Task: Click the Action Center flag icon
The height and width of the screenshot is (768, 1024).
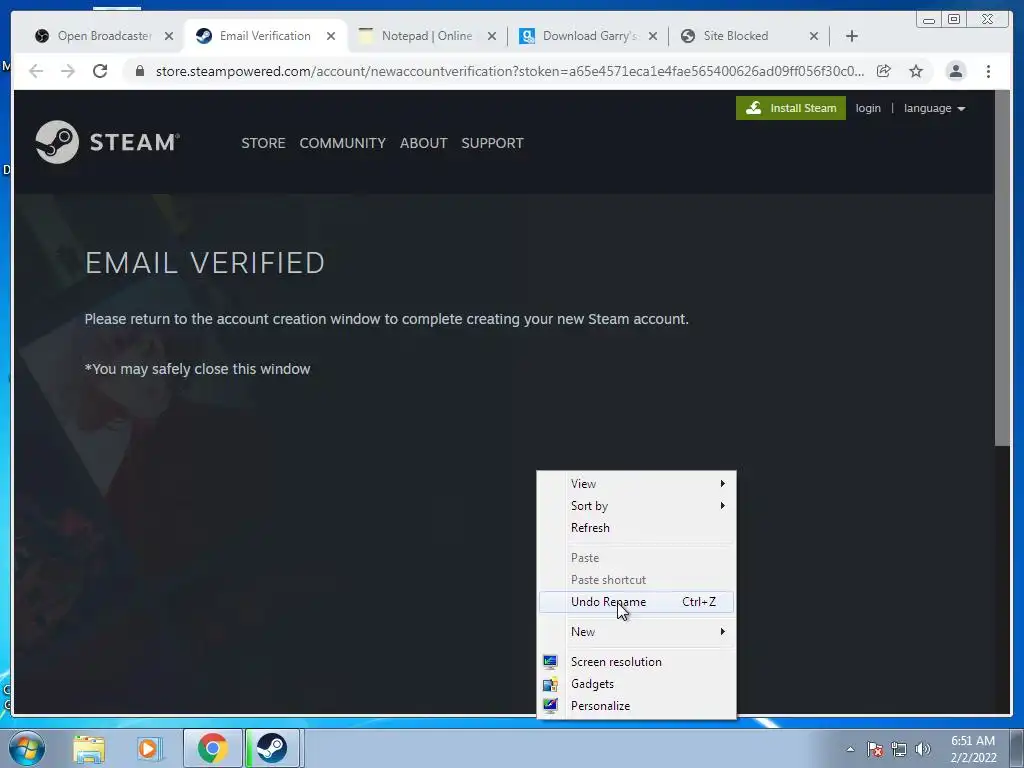Action: (875, 749)
